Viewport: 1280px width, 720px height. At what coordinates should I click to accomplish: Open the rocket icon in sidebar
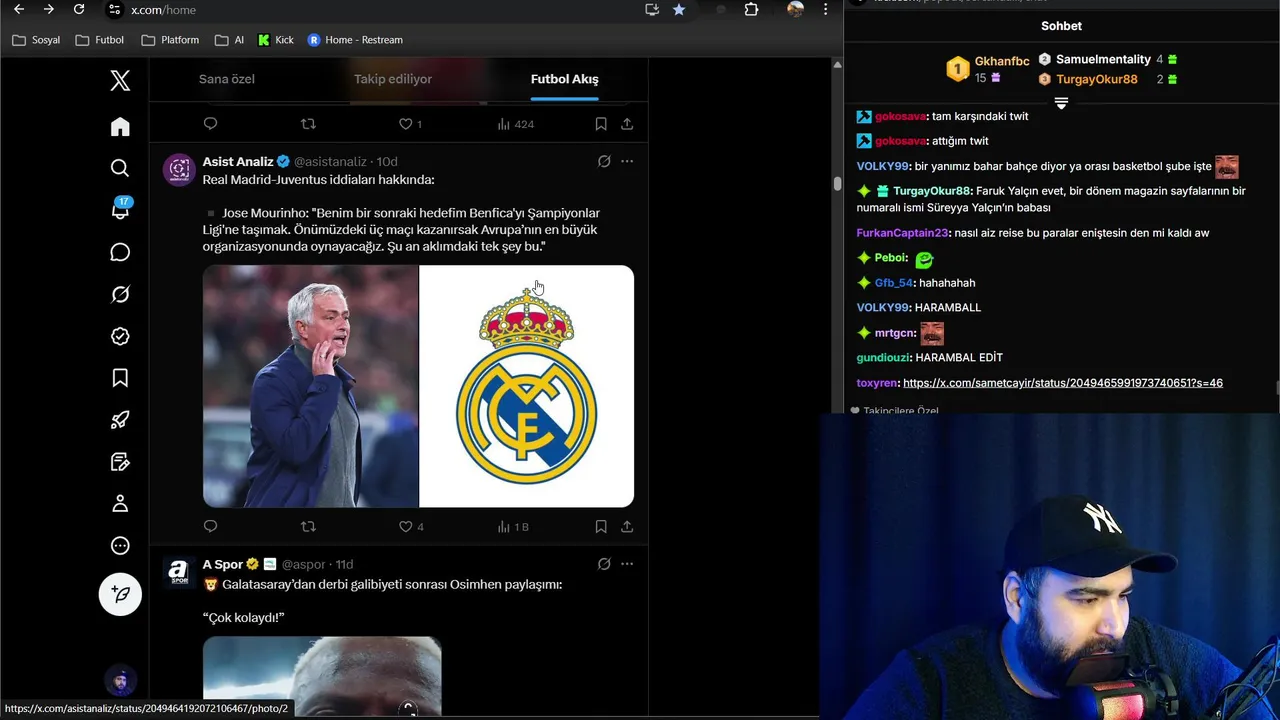point(120,420)
